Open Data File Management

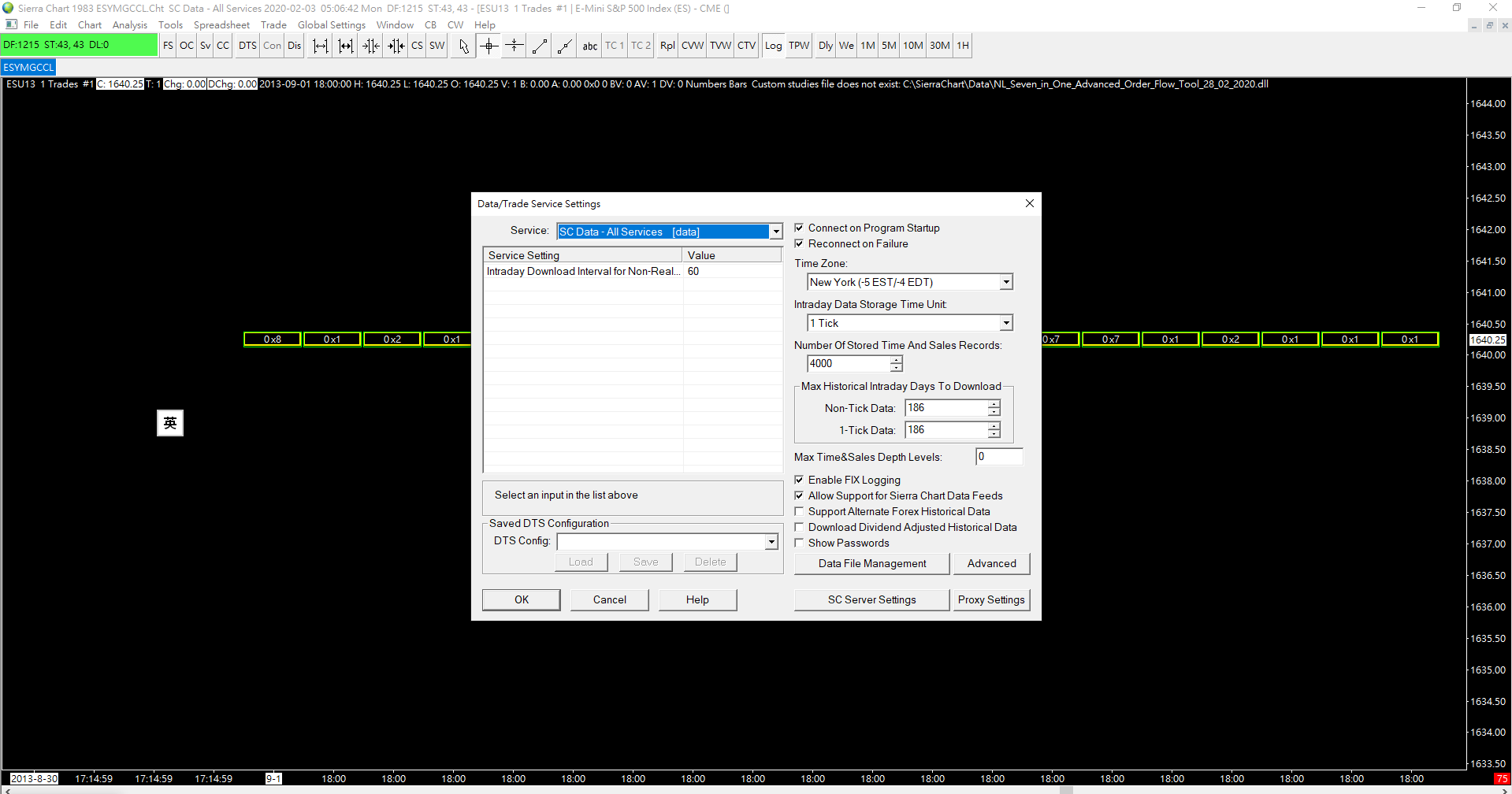pos(872,563)
